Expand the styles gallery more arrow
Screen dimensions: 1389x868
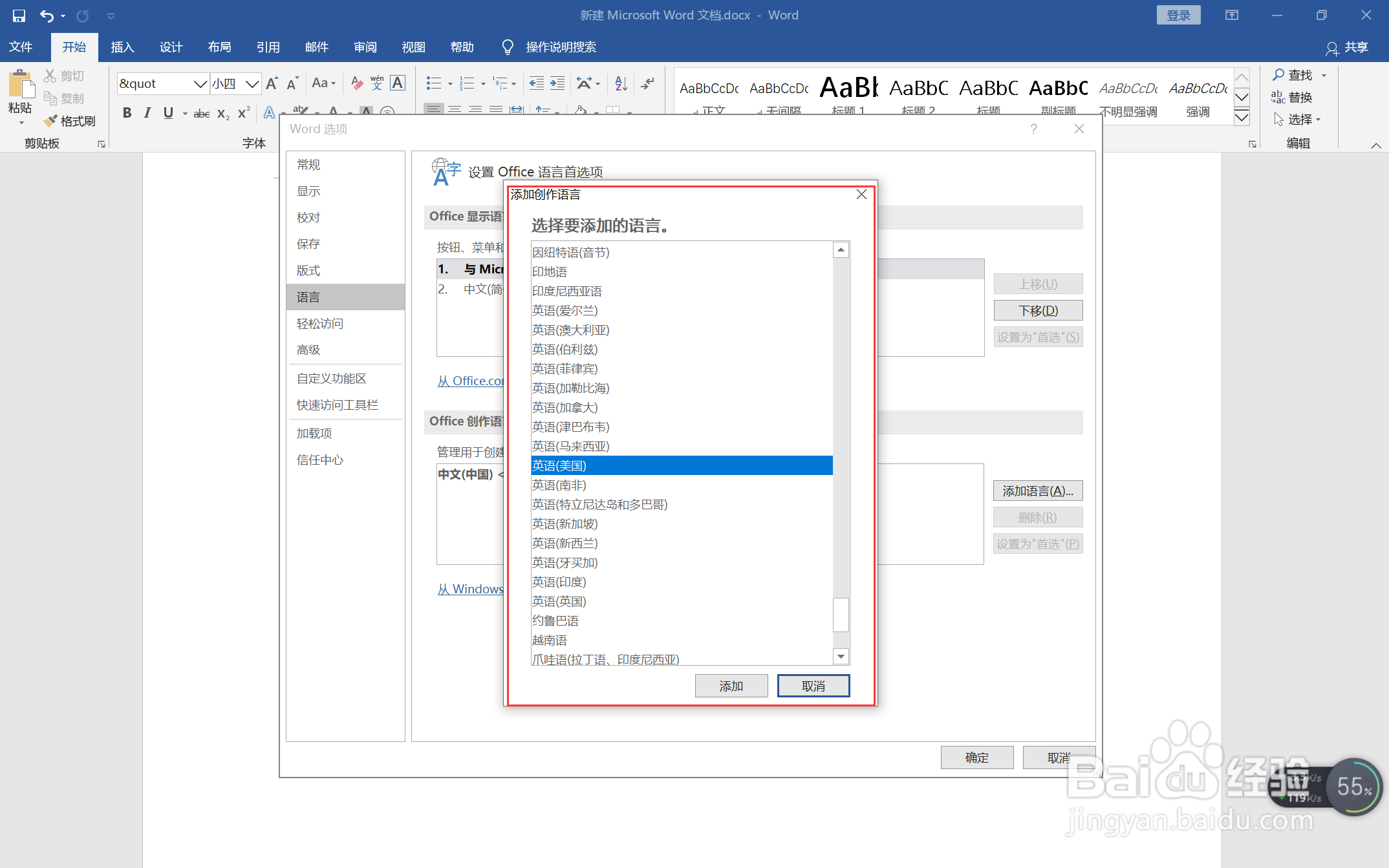1242,118
